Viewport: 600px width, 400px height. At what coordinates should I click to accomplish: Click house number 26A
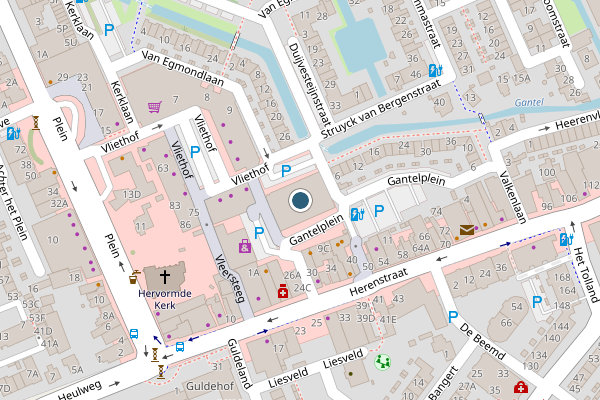(292, 275)
